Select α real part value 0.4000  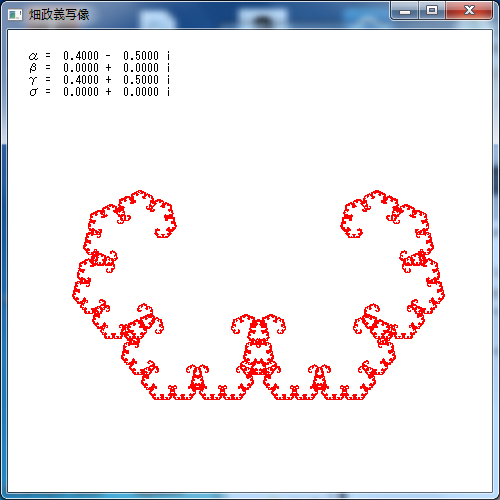[81, 56]
